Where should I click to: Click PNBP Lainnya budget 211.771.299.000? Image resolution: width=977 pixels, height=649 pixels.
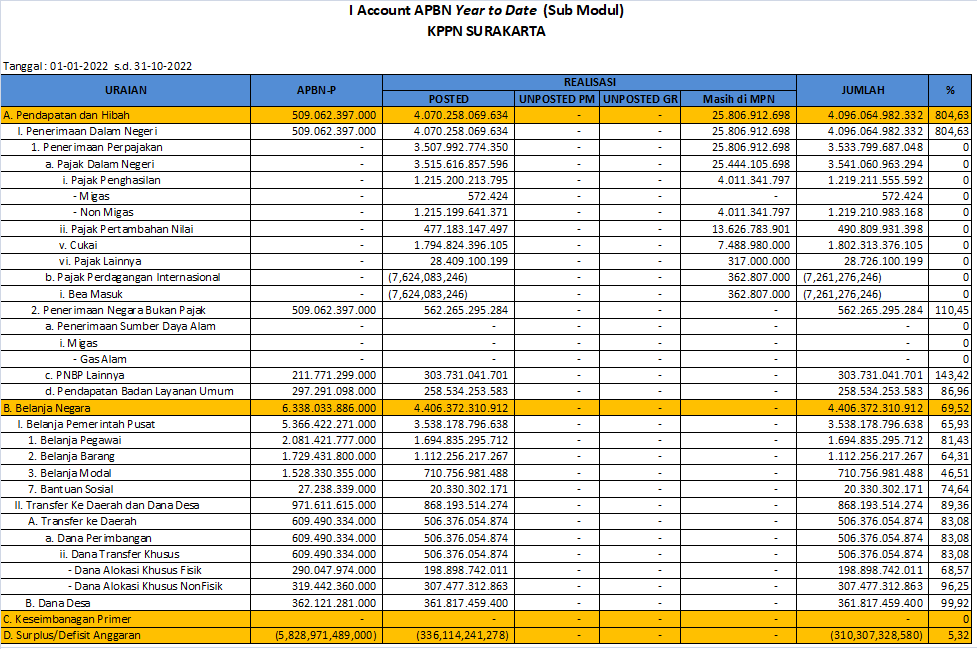click(334, 376)
